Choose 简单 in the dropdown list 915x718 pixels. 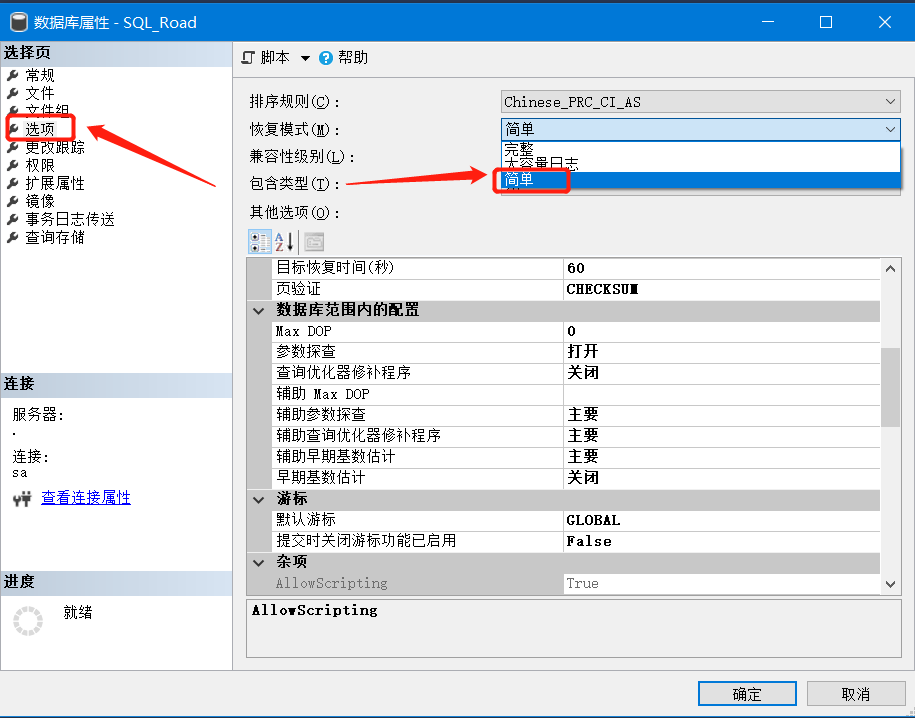coord(700,180)
